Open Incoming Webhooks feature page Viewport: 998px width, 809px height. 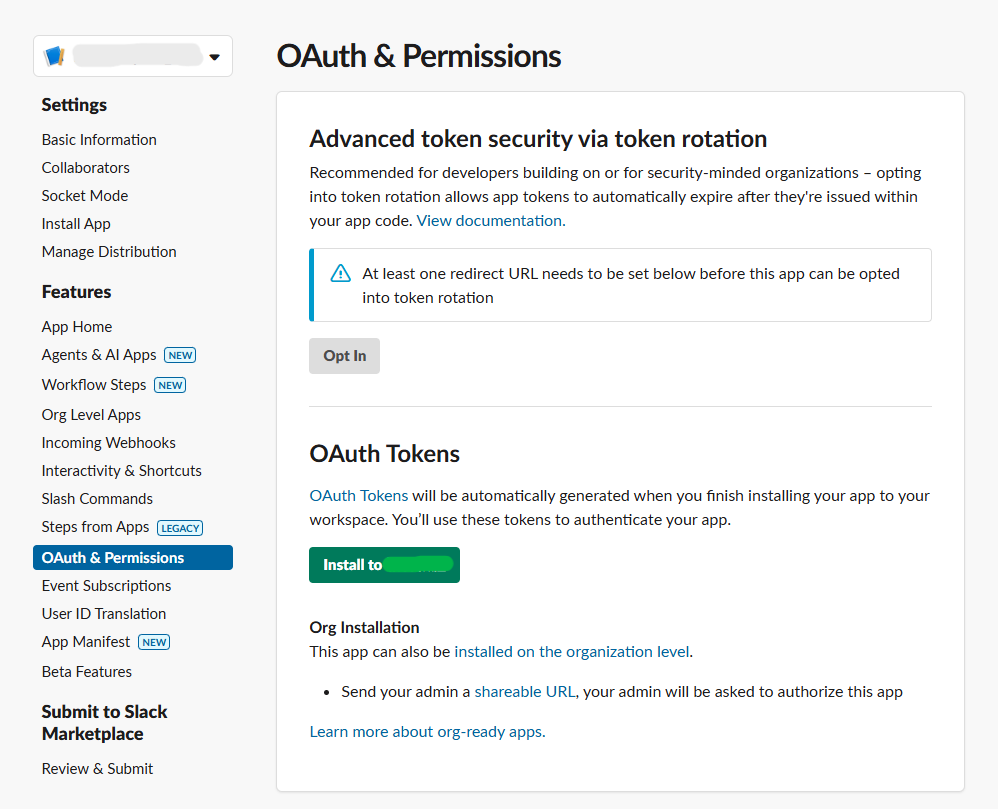pos(109,443)
